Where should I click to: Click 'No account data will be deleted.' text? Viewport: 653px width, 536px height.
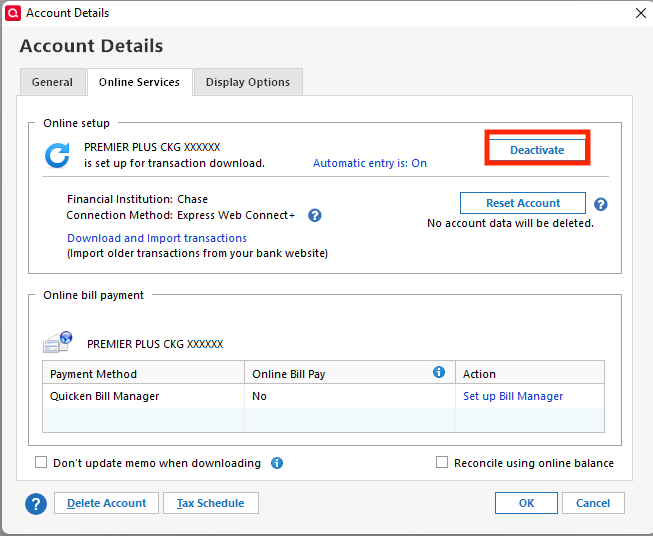pos(510,224)
